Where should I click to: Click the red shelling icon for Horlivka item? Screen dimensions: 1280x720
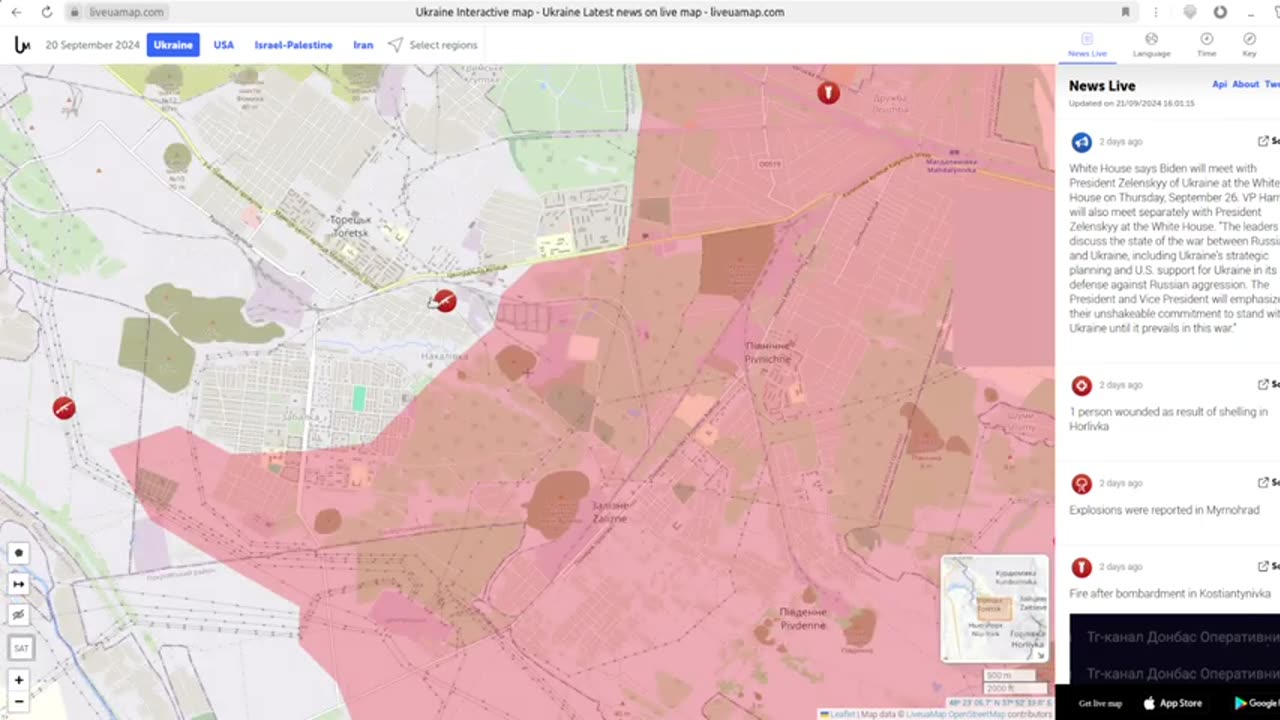click(1081, 385)
